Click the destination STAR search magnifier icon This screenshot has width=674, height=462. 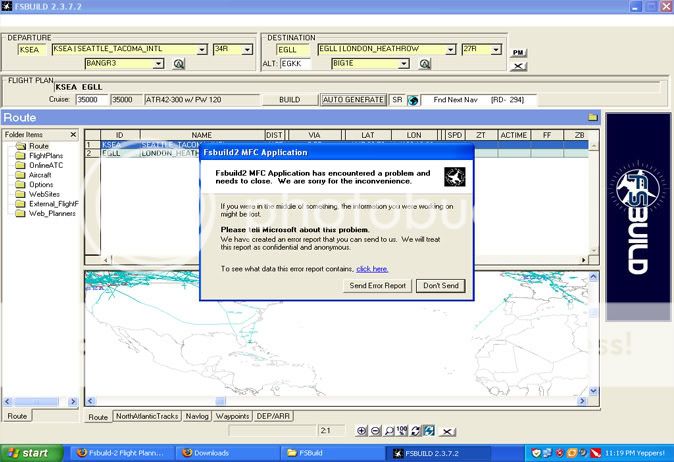[424, 64]
